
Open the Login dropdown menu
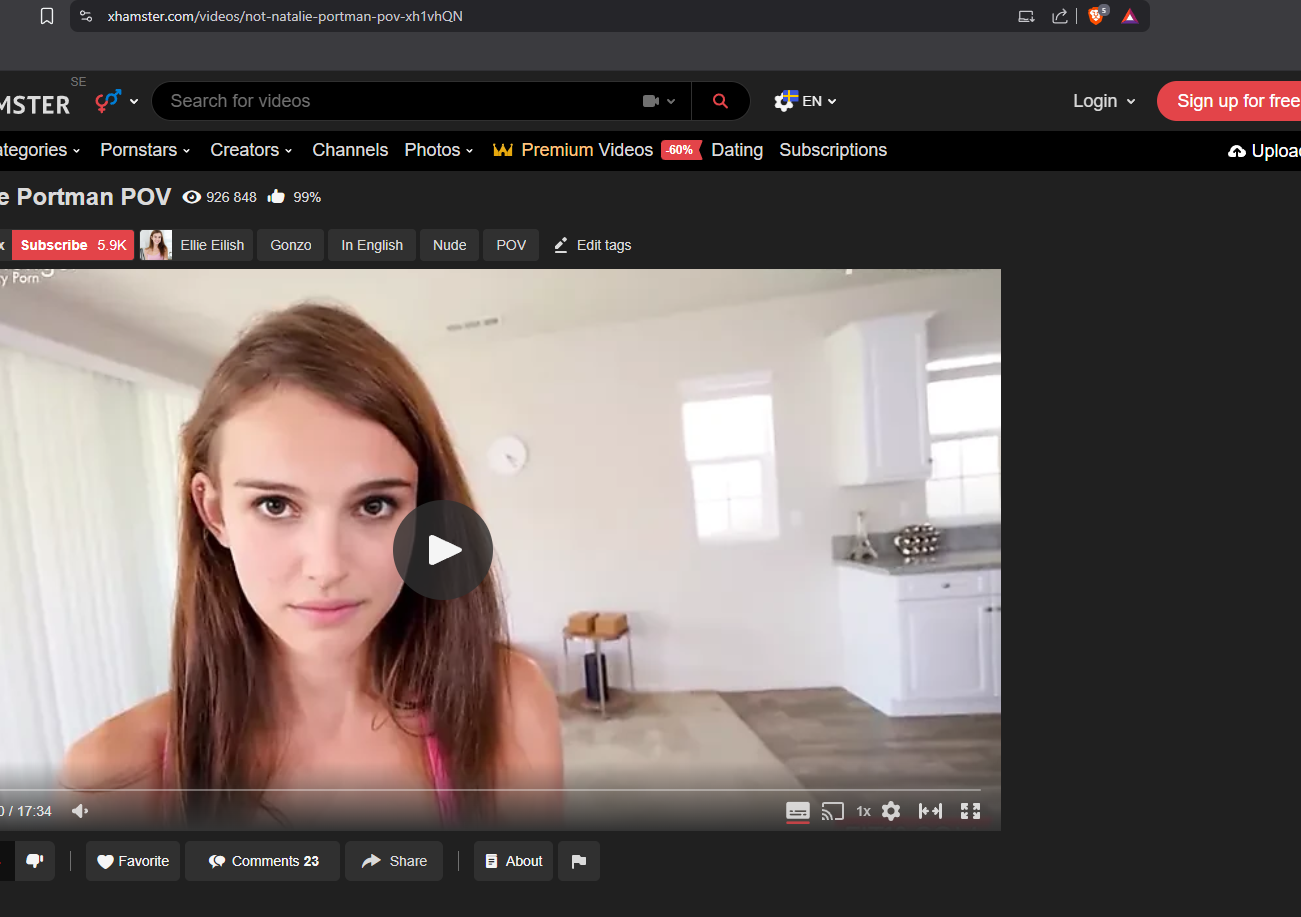coord(1103,101)
